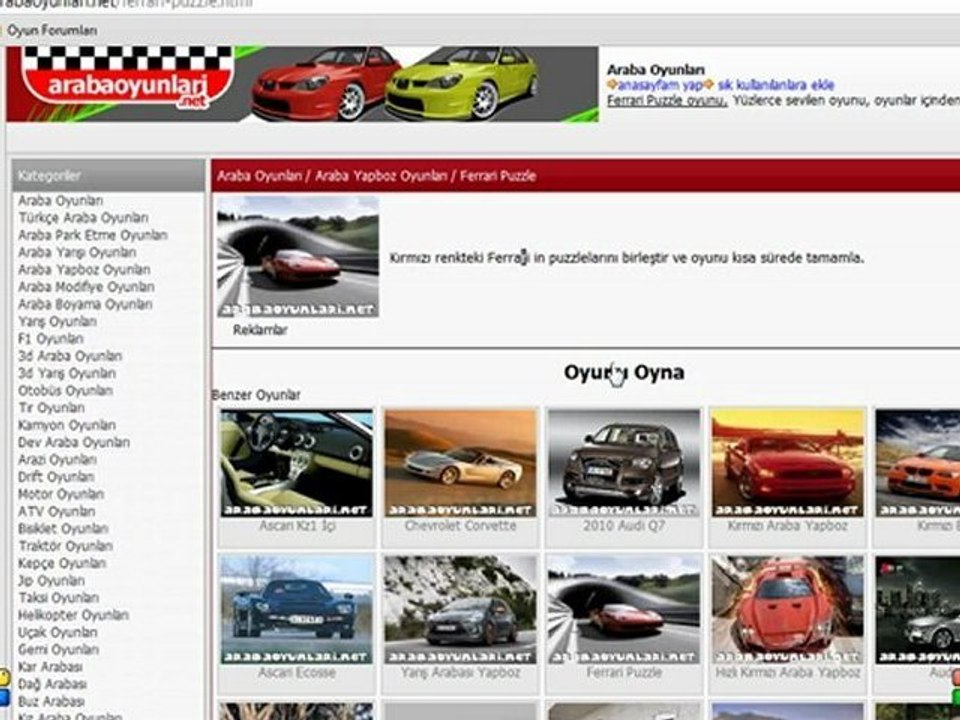
Task: Select 'Bisiklet Oyunları' category
Action: coord(63,528)
